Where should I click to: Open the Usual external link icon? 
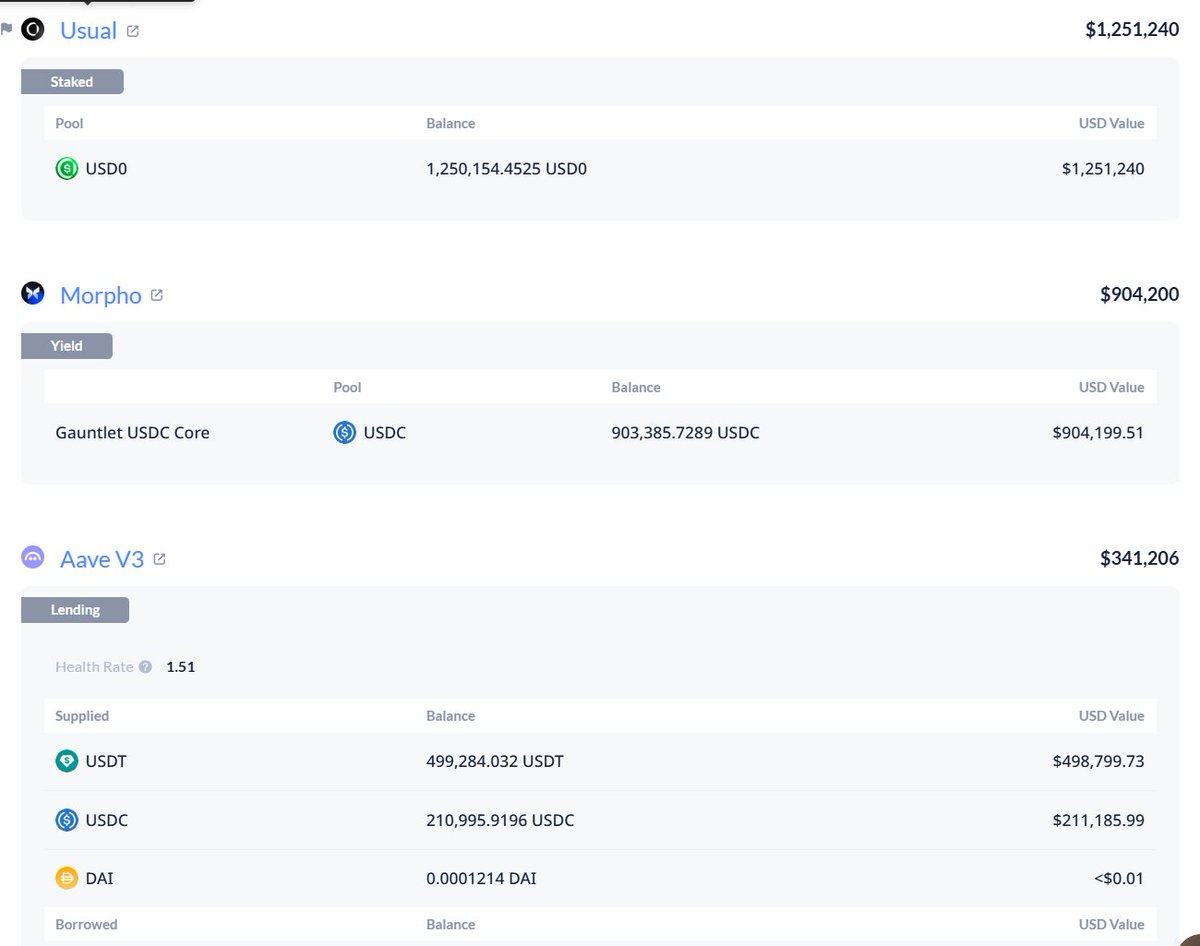[x=132, y=31]
